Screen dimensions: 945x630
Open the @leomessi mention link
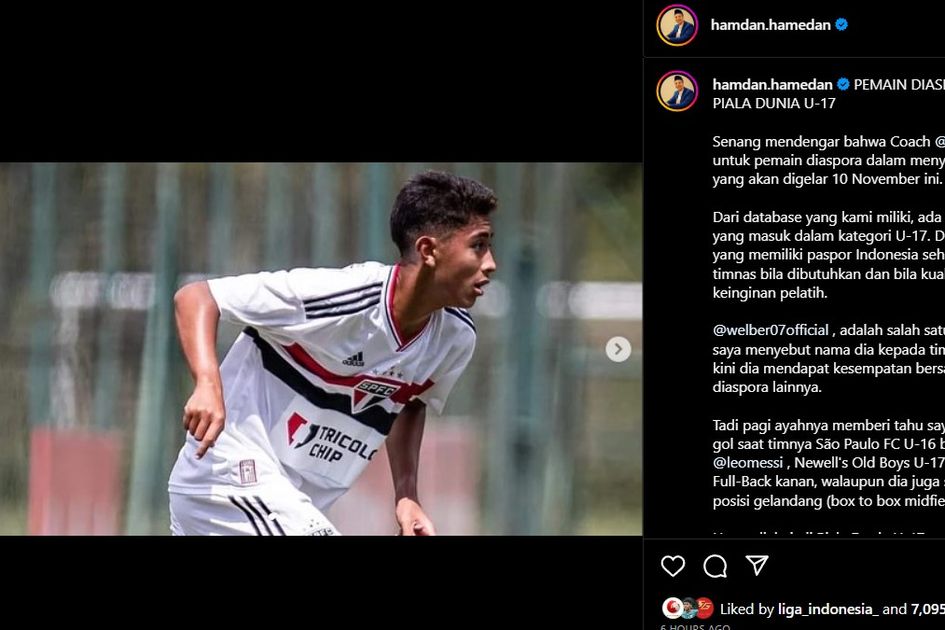tap(748, 463)
